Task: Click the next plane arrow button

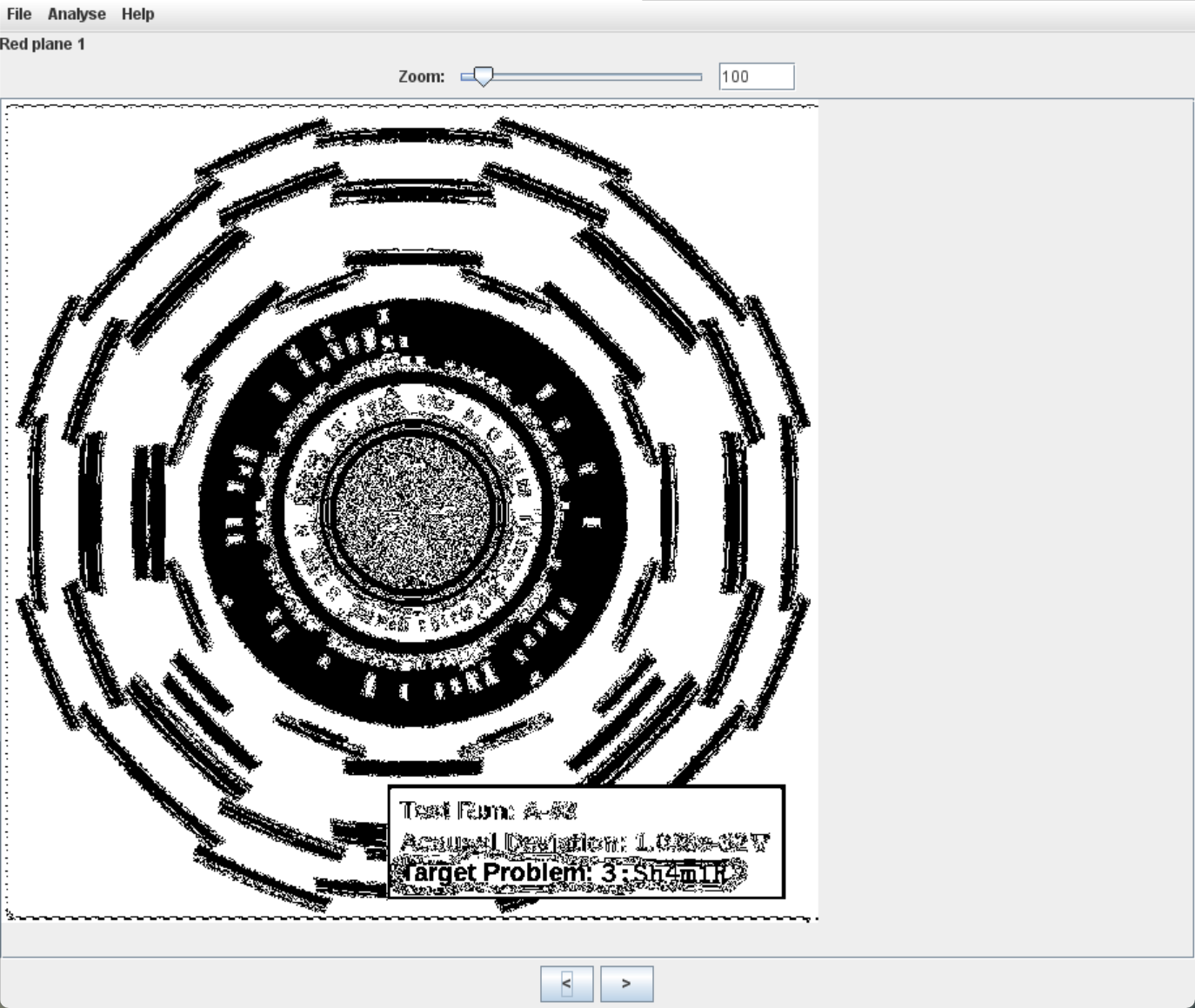Action: (x=626, y=984)
